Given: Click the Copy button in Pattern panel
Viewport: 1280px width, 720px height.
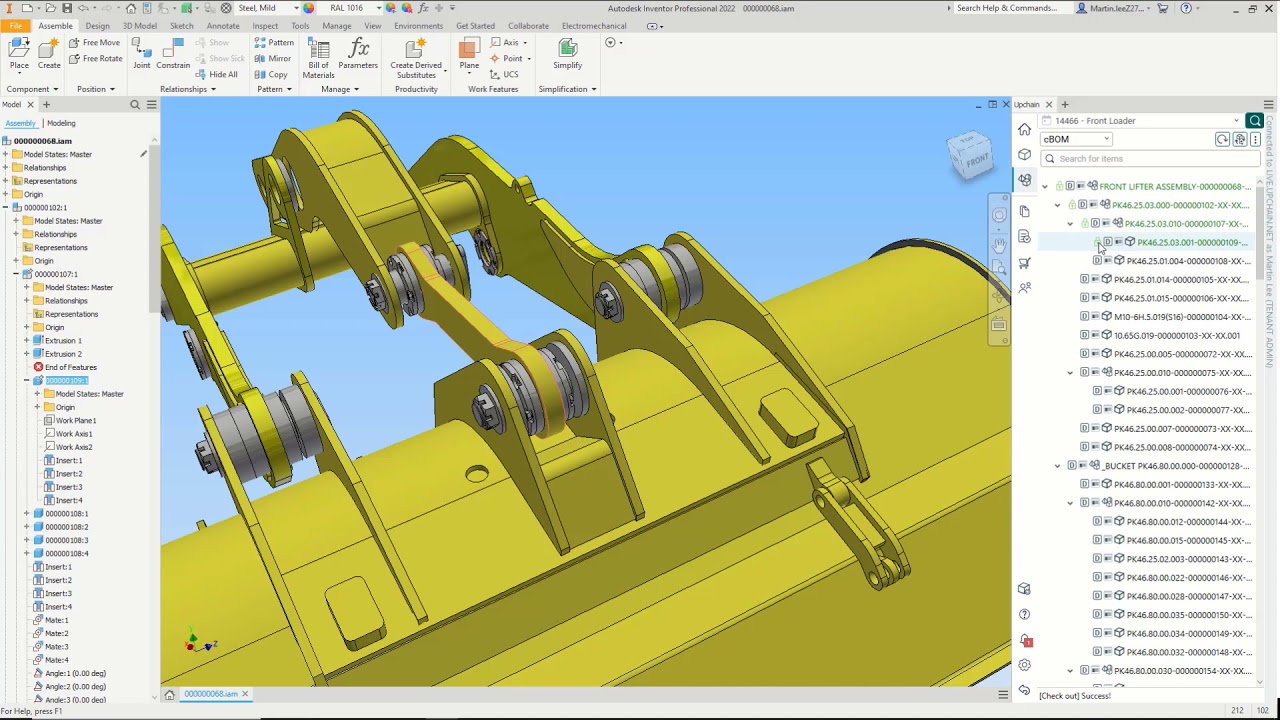Looking at the screenshot, I should pyautogui.click(x=271, y=75).
